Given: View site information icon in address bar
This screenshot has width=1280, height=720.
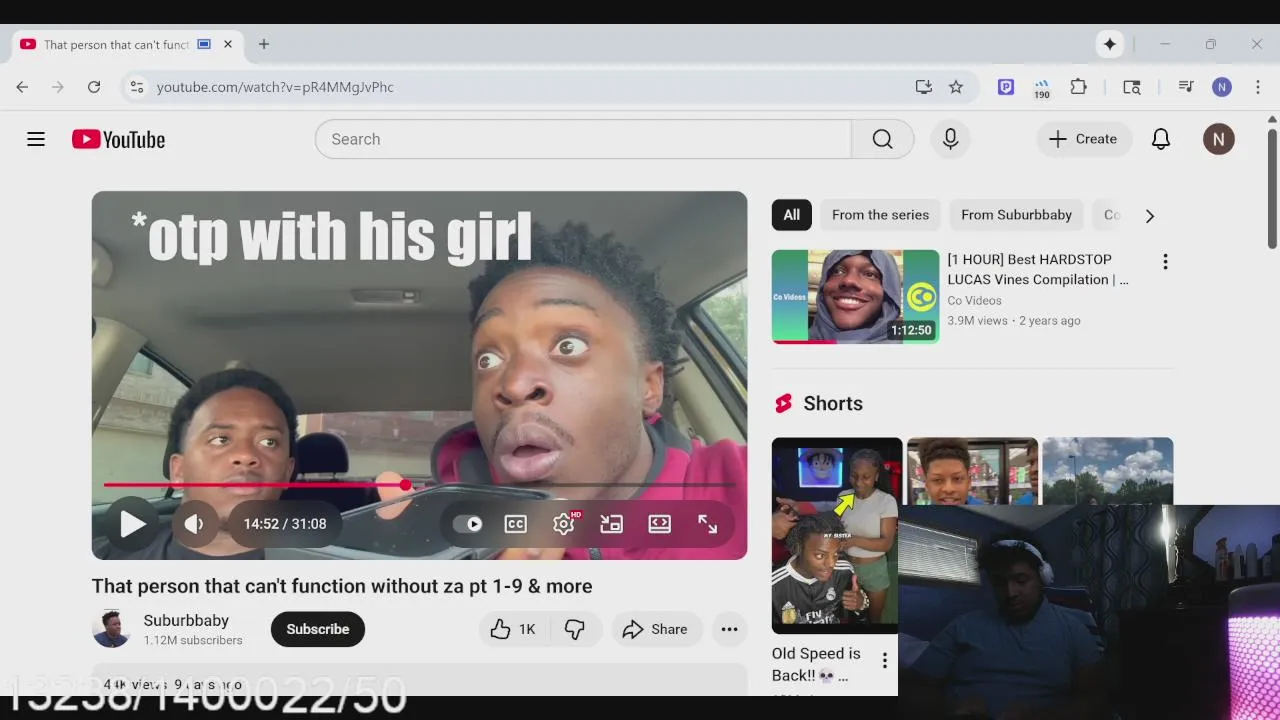Looking at the screenshot, I should pos(137,87).
